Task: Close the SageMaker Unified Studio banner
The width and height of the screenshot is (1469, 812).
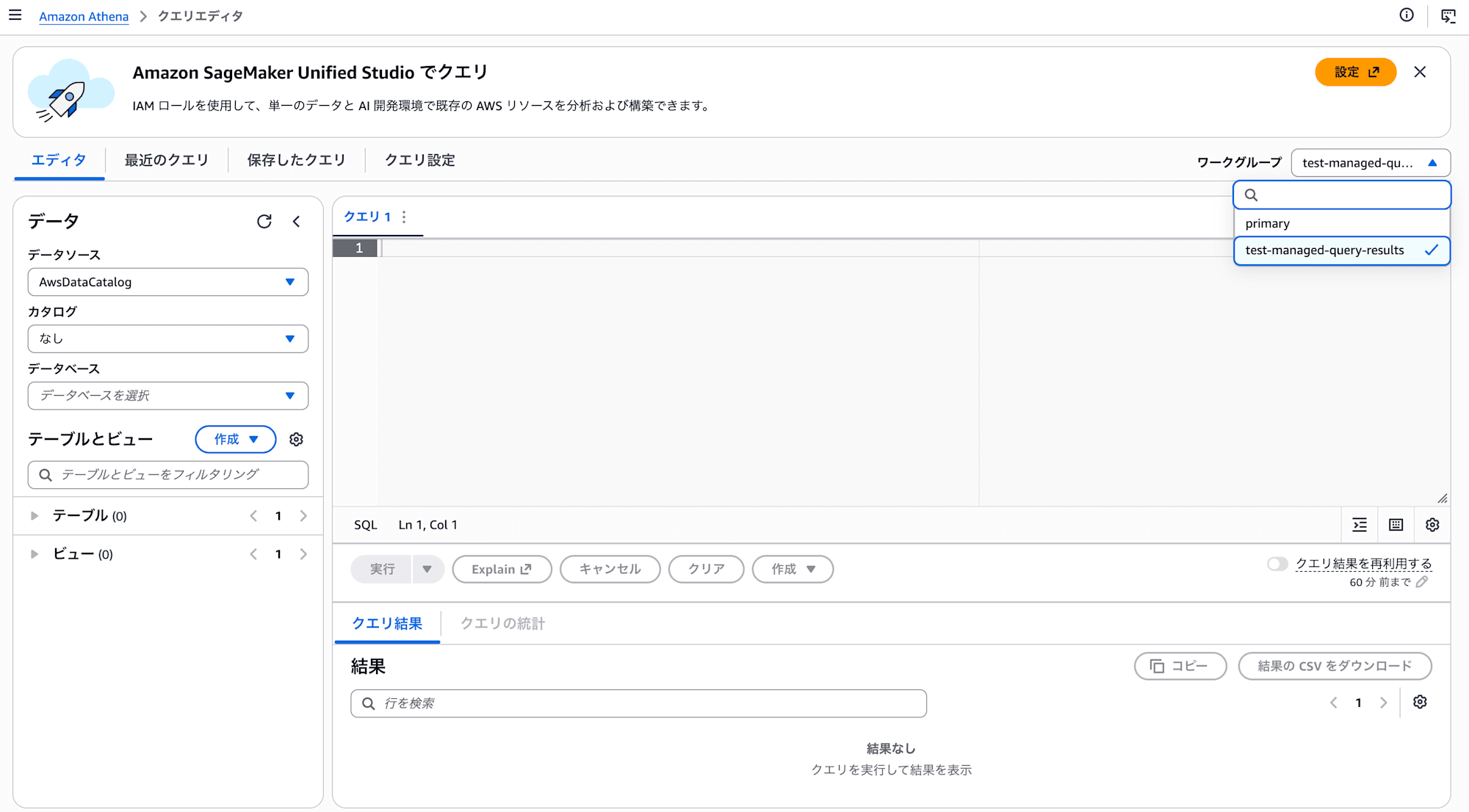Action: (x=1420, y=72)
